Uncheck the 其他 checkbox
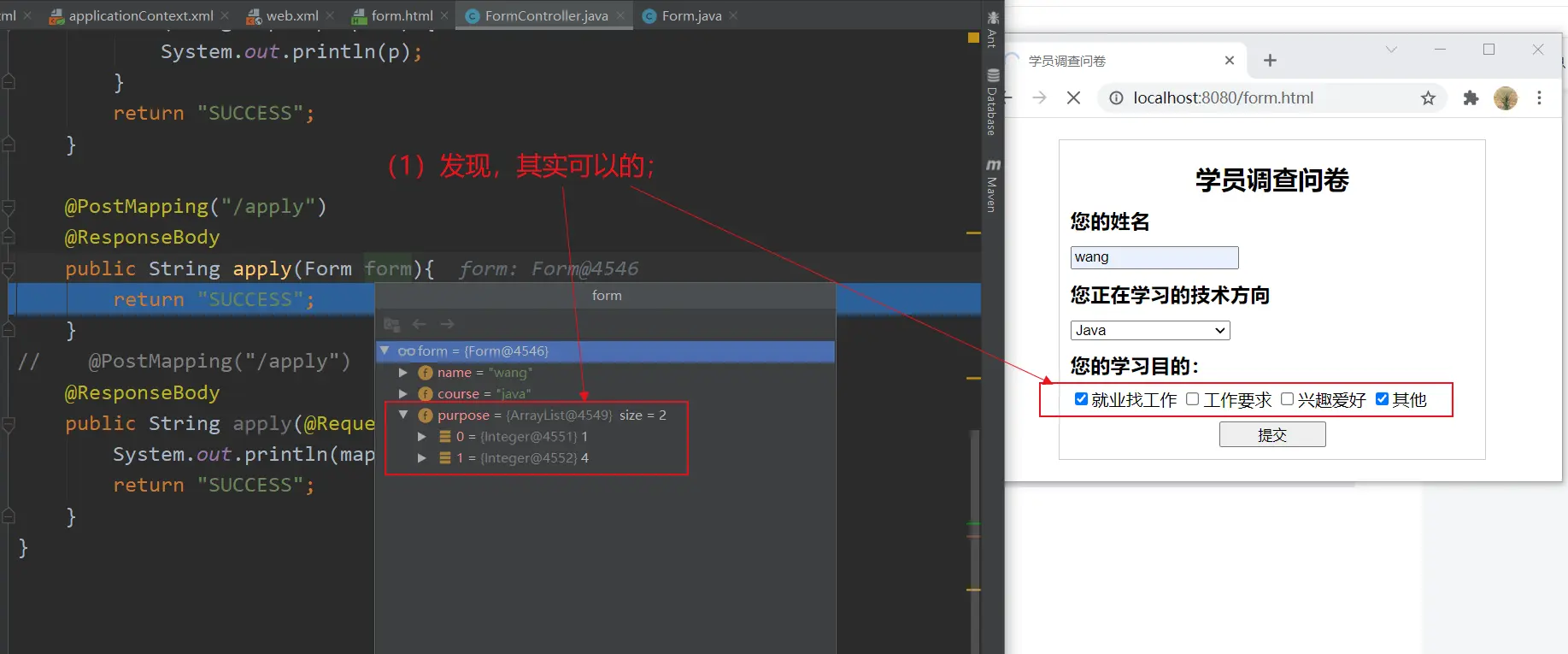The width and height of the screenshot is (1568, 654). (x=1382, y=399)
